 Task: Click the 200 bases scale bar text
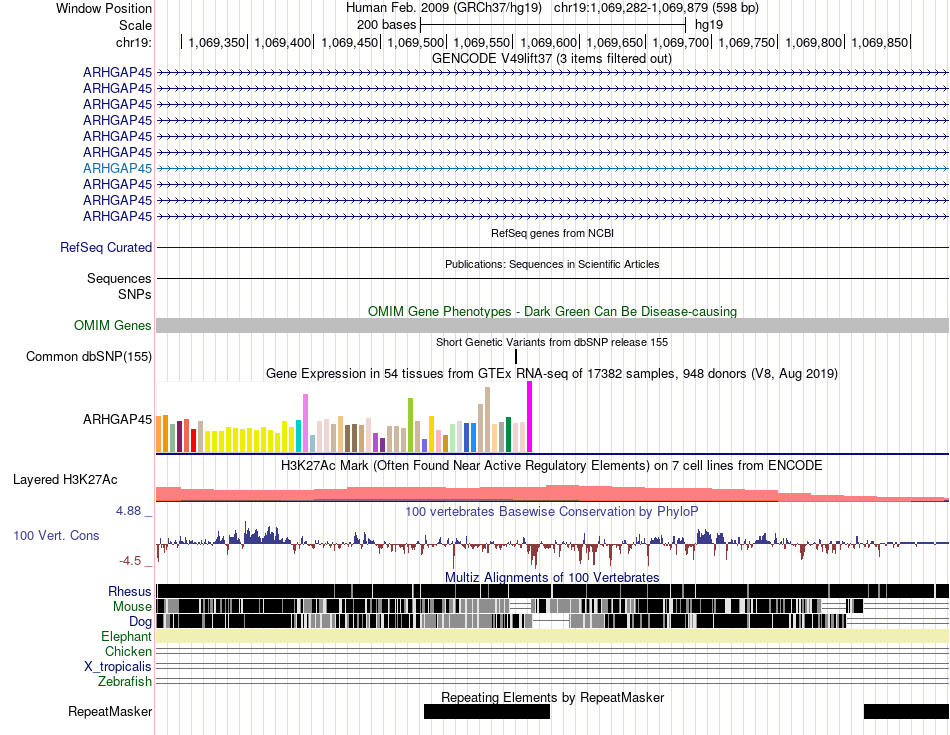(387, 25)
